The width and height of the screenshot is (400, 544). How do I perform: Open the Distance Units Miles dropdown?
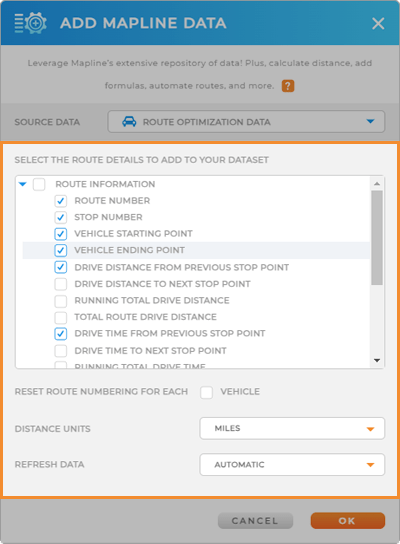tap(292, 428)
